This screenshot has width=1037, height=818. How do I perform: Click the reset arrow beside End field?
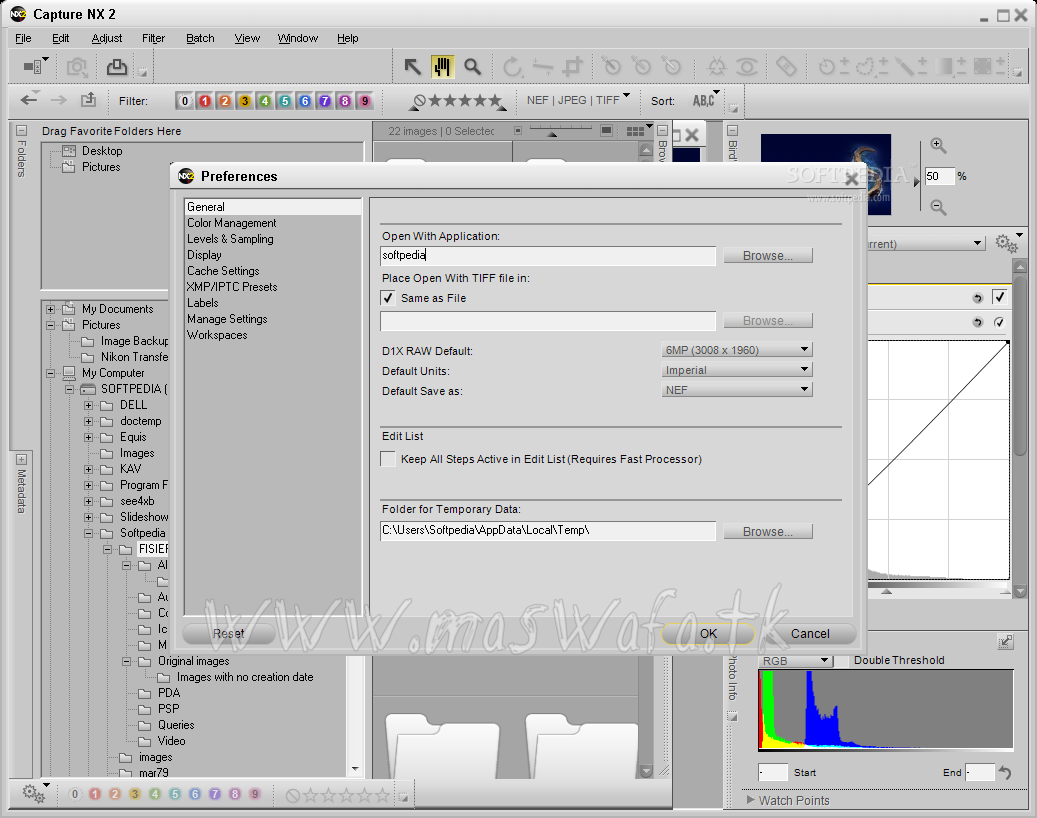1005,772
